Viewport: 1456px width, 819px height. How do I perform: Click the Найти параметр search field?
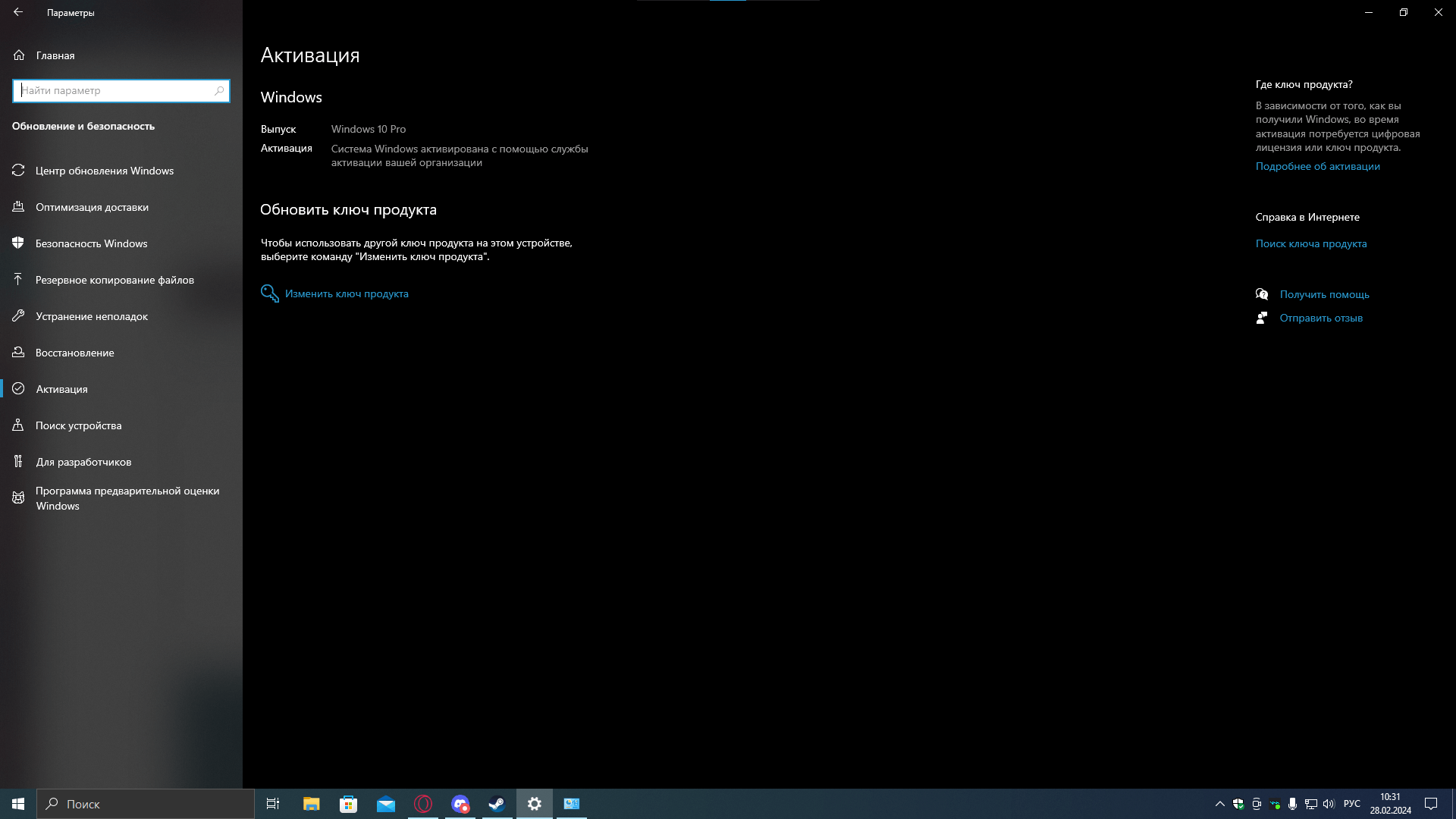tap(114, 90)
